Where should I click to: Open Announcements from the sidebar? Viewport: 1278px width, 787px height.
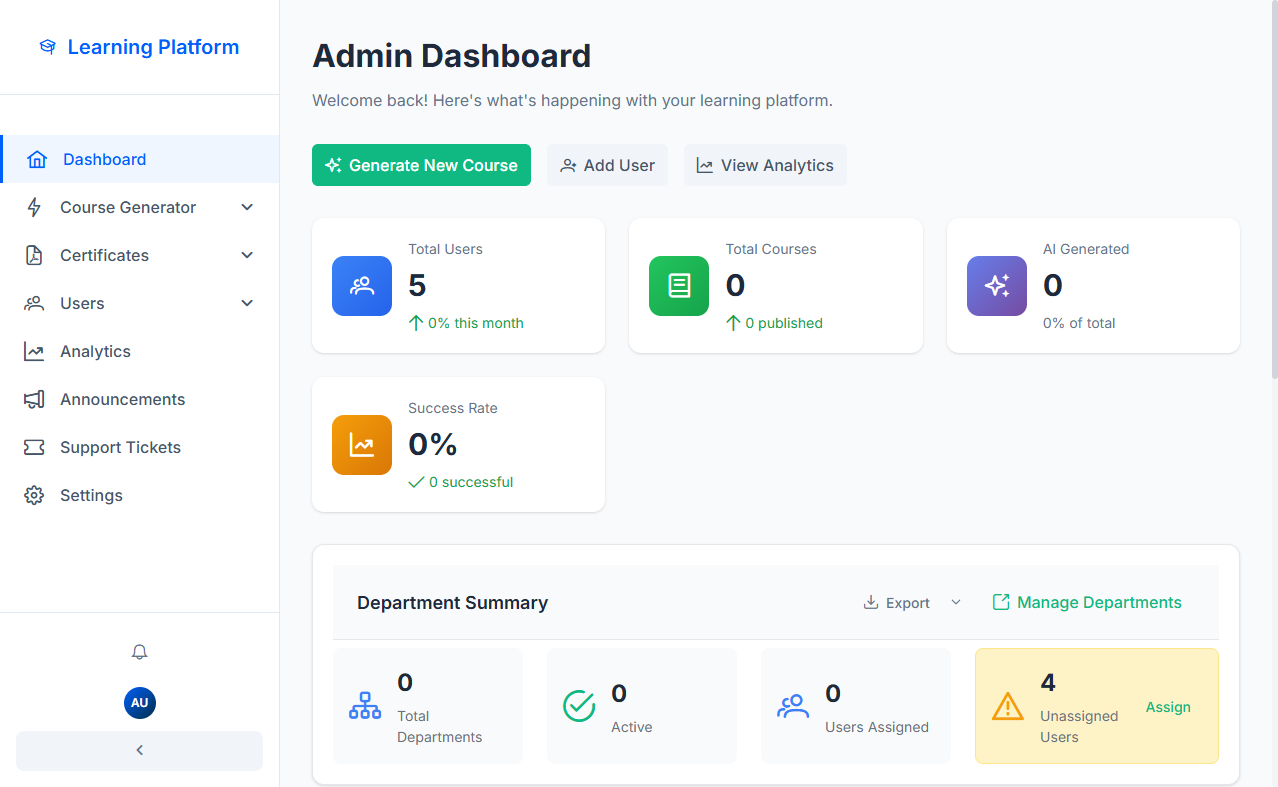(x=122, y=399)
